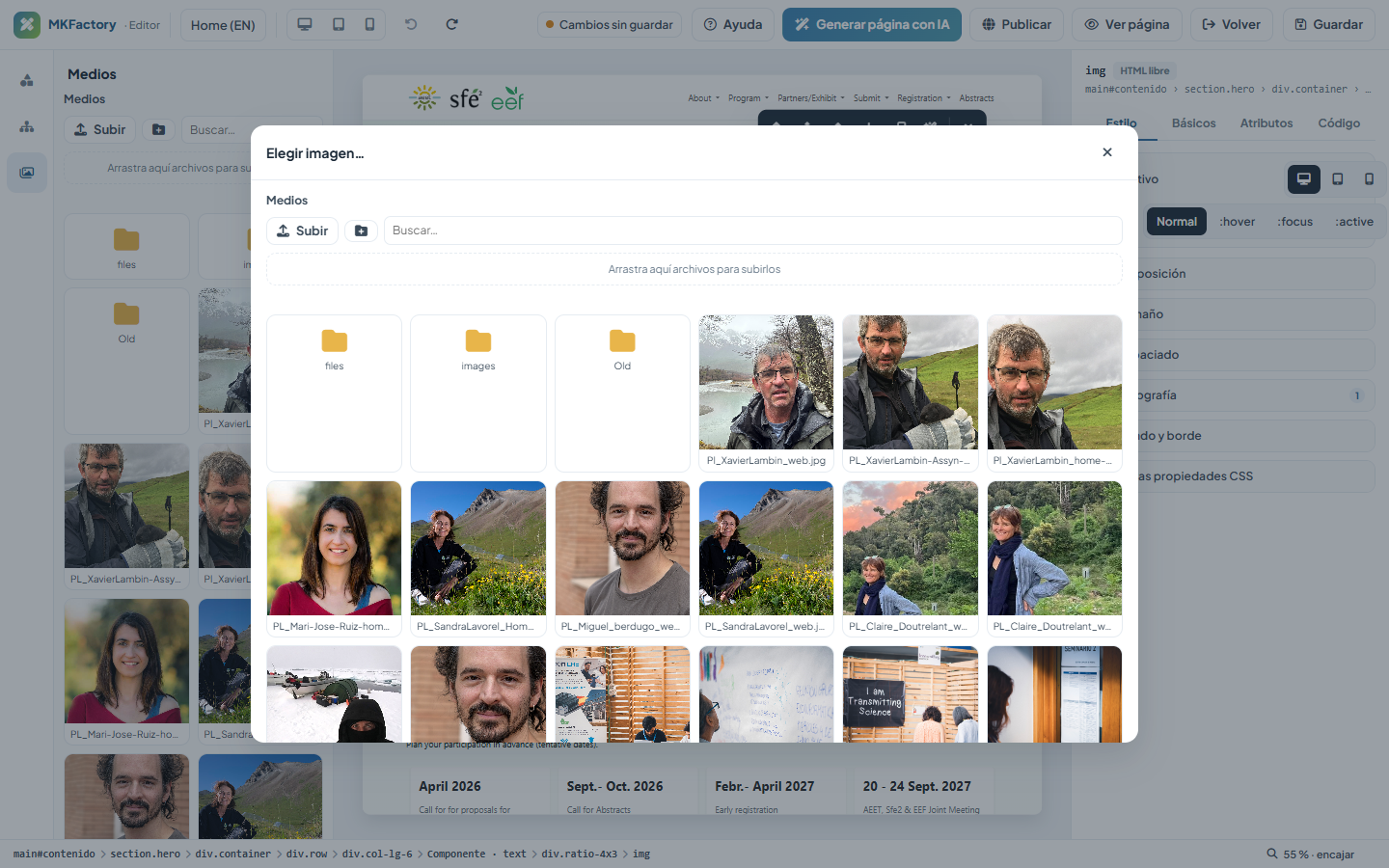Click Generar página con IA
The width and height of the screenshot is (1389, 868).
click(872, 25)
